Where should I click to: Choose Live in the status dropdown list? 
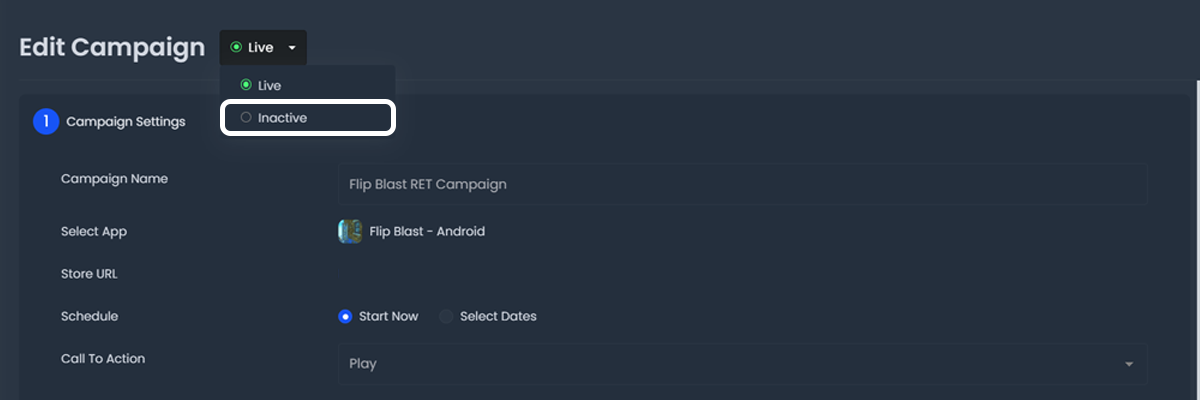click(x=269, y=86)
